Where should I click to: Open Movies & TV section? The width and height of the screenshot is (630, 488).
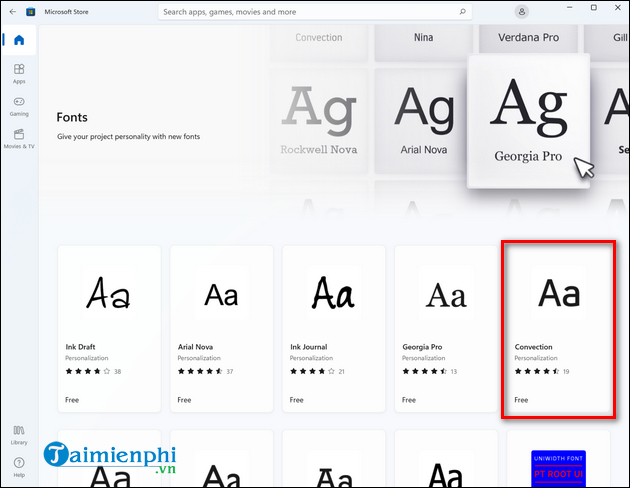click(x=19, y=139)
